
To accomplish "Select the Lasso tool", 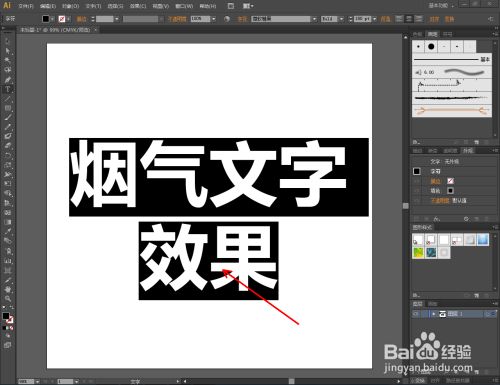I will click(x=8, y=70).
